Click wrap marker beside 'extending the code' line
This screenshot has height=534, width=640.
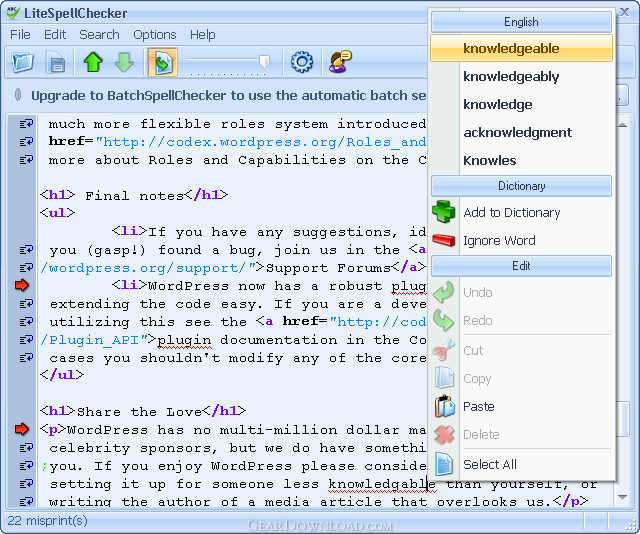tap(26, 303)
